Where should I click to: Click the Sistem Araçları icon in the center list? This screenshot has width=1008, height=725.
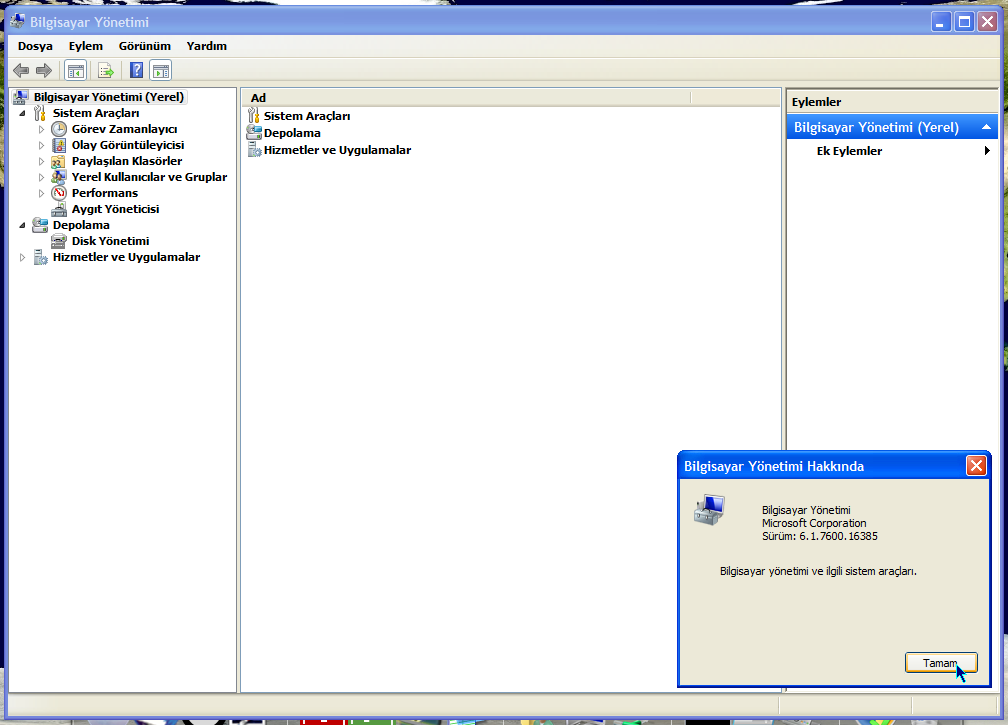pos(254,116)
